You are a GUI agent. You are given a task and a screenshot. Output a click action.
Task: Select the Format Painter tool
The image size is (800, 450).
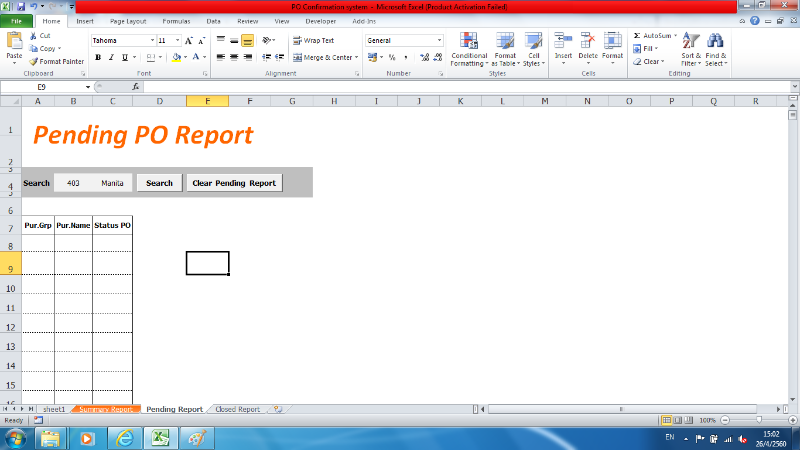tap(58, 61)
